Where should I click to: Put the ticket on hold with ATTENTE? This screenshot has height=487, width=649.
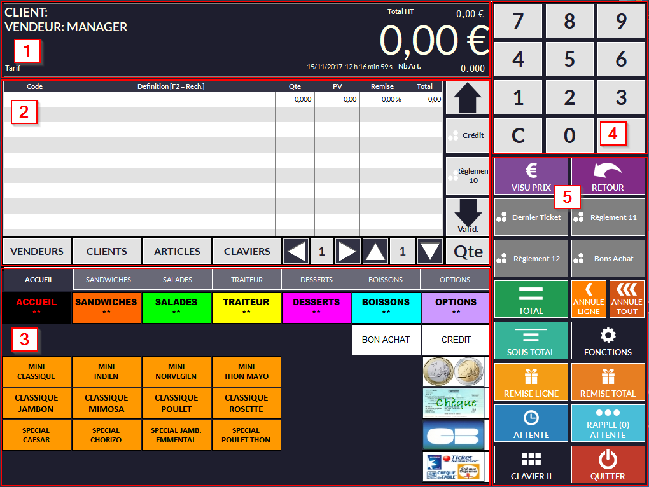tap(531, 422)
